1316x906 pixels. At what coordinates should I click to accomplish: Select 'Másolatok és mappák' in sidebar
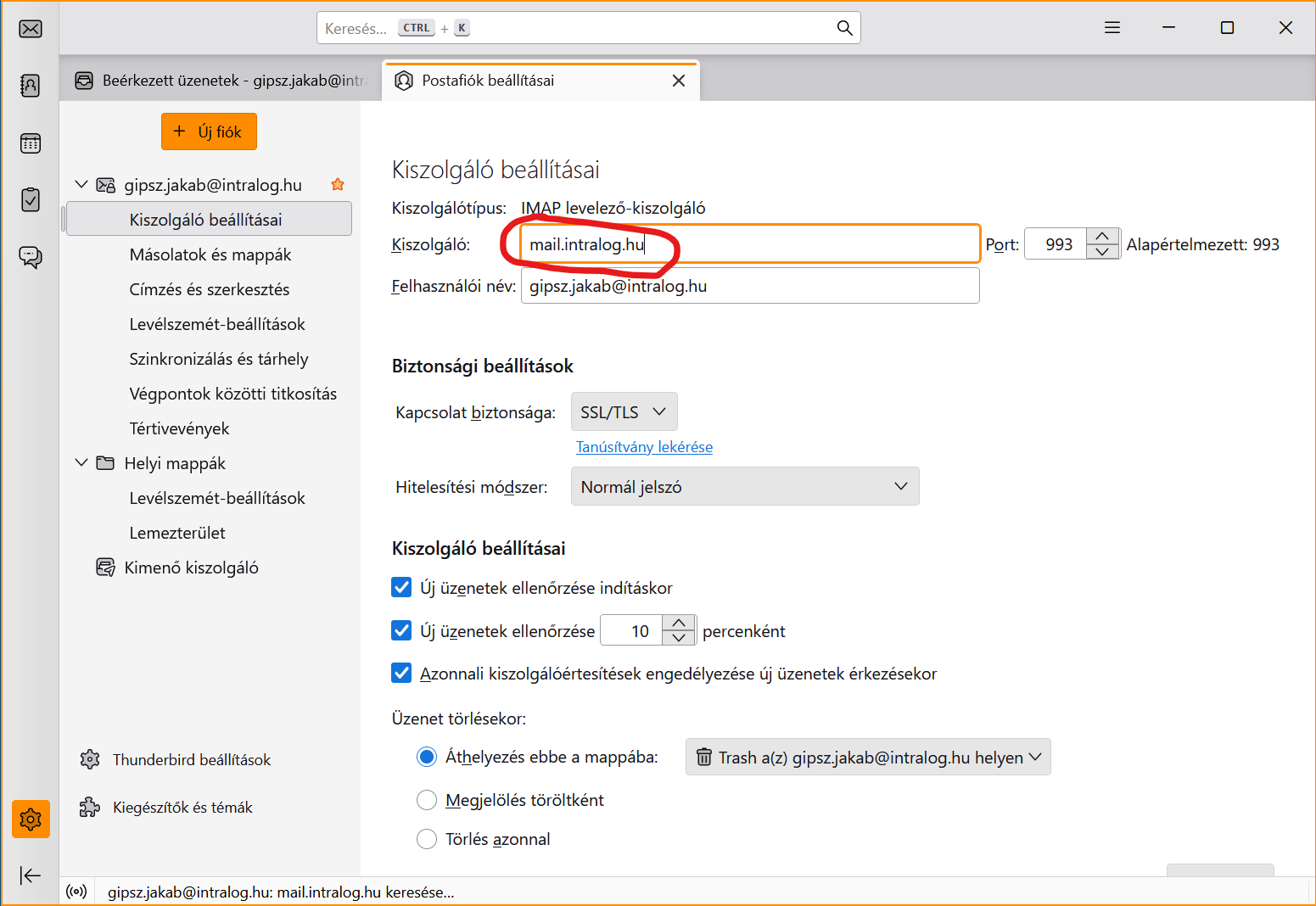click(210, 254)
